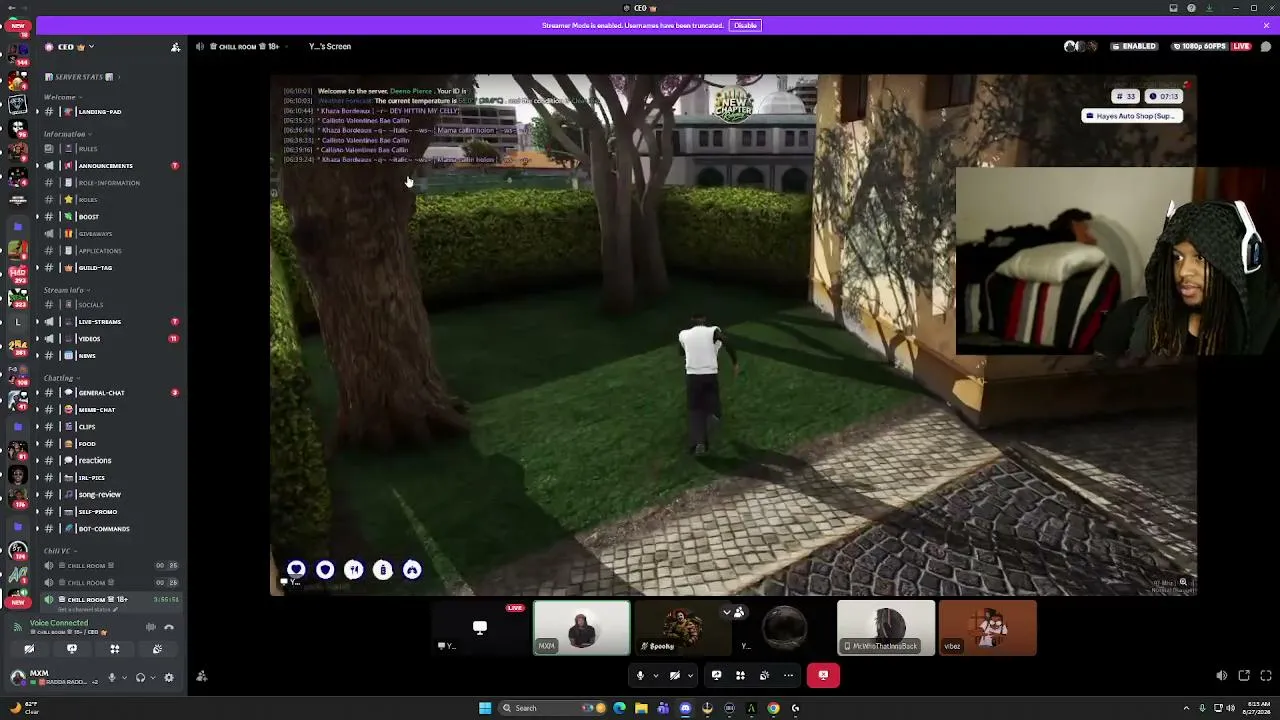Open the CEO server dropdown menu
Image resolution: width=1280 pixels, height=720 pixels.
coord(69,47)
